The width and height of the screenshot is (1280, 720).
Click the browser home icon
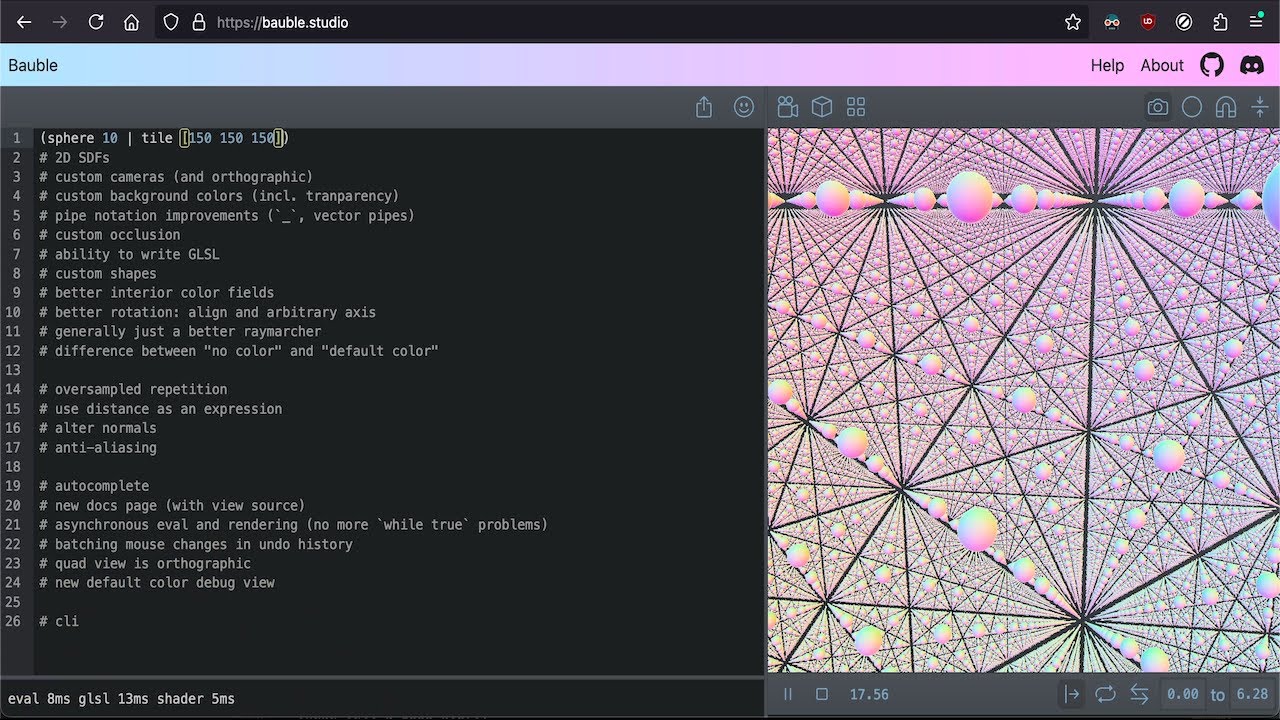[131, 22]
